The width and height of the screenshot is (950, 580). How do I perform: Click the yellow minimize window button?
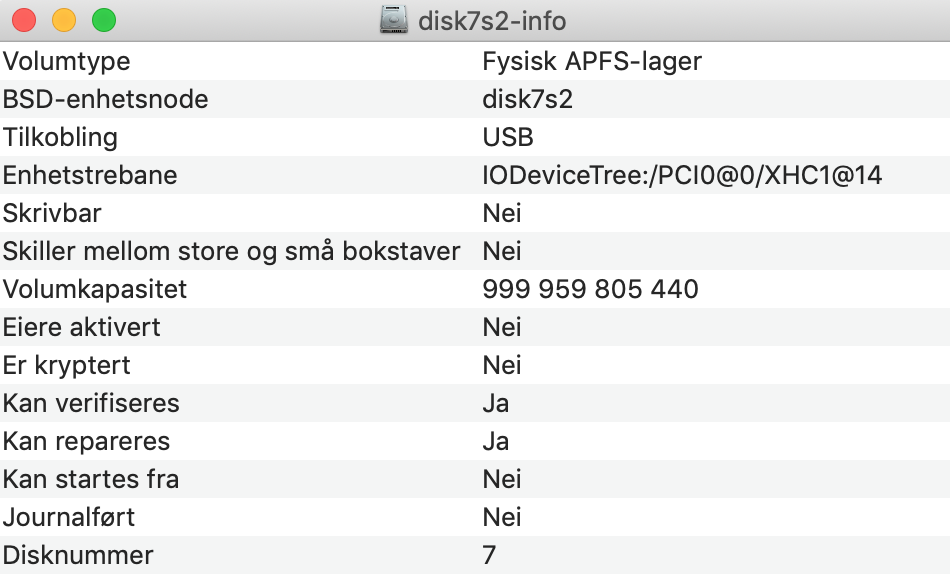[64, 20]
